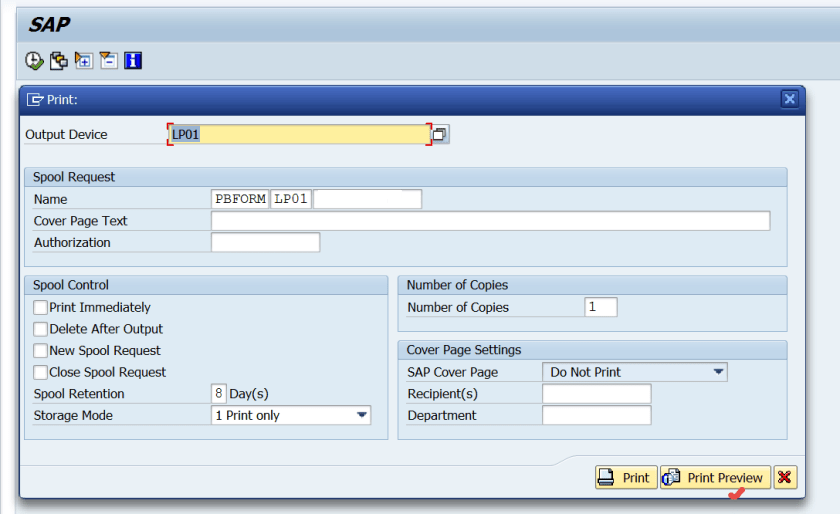
Task: Click the PBFORM spool name field
Action: pyautogui.click(x=240, y=199)
